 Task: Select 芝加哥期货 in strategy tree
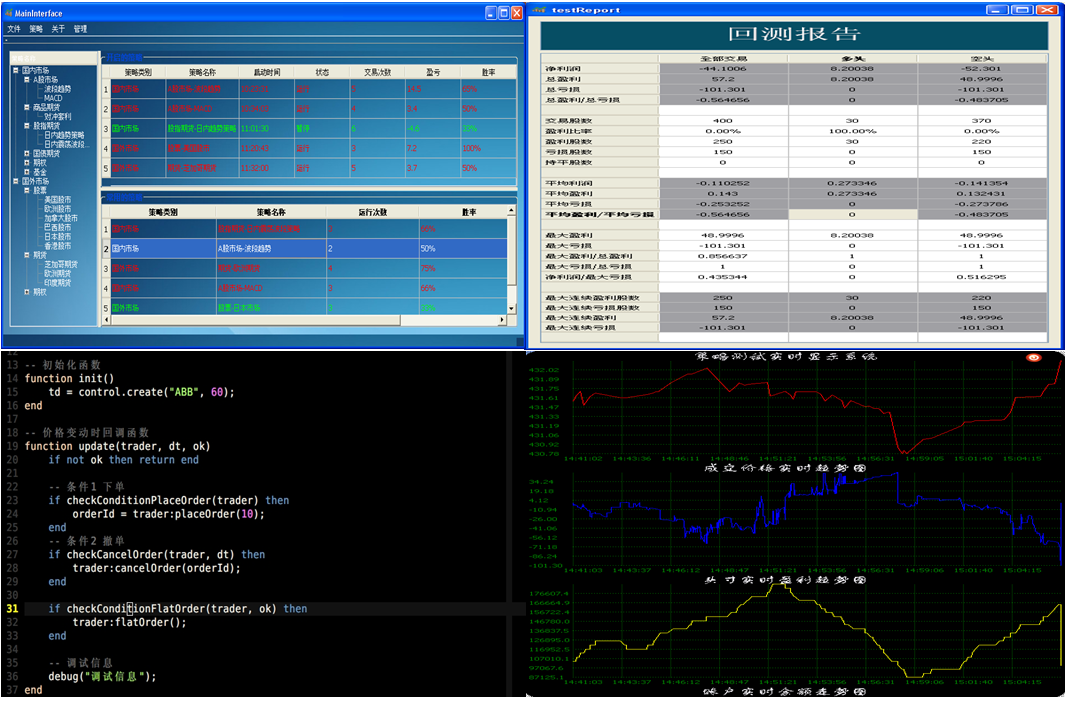coord(58,264)
